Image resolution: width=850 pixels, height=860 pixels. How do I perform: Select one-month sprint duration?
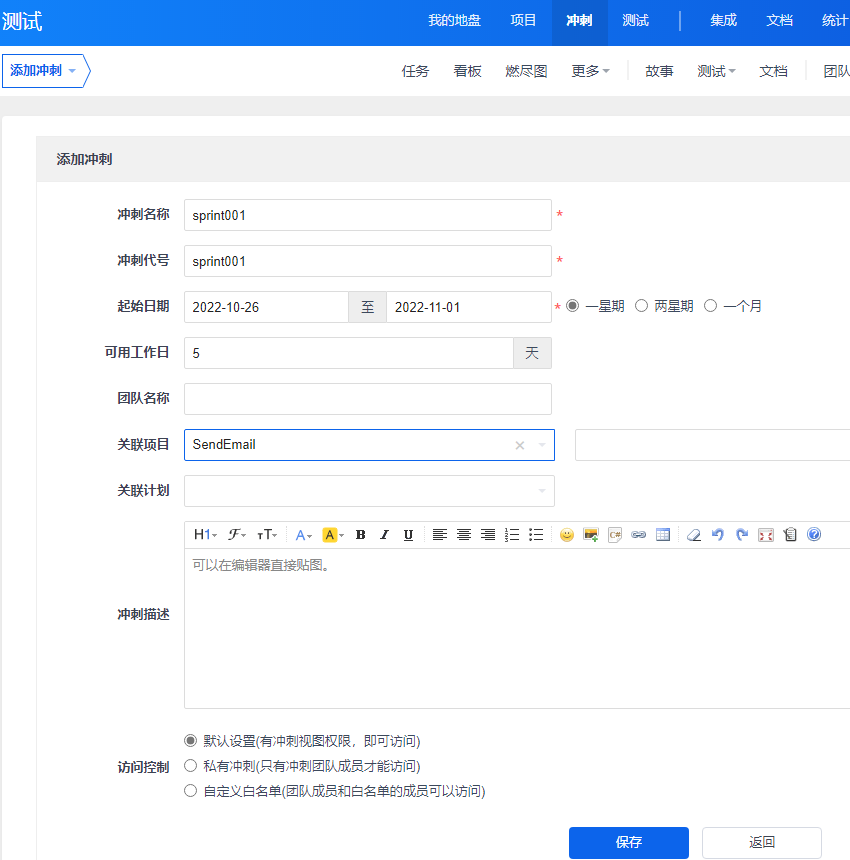711,306
